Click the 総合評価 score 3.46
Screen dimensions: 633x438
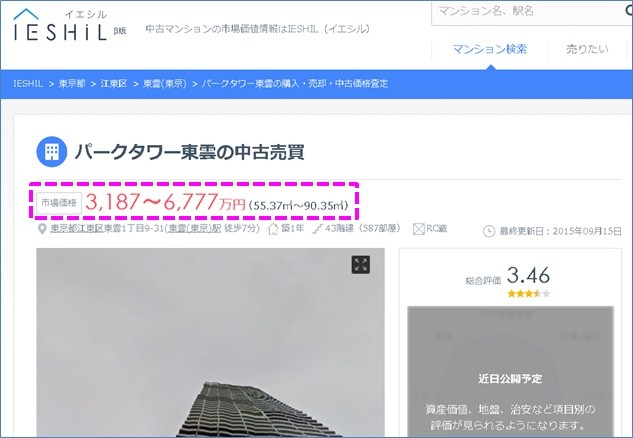528,276
